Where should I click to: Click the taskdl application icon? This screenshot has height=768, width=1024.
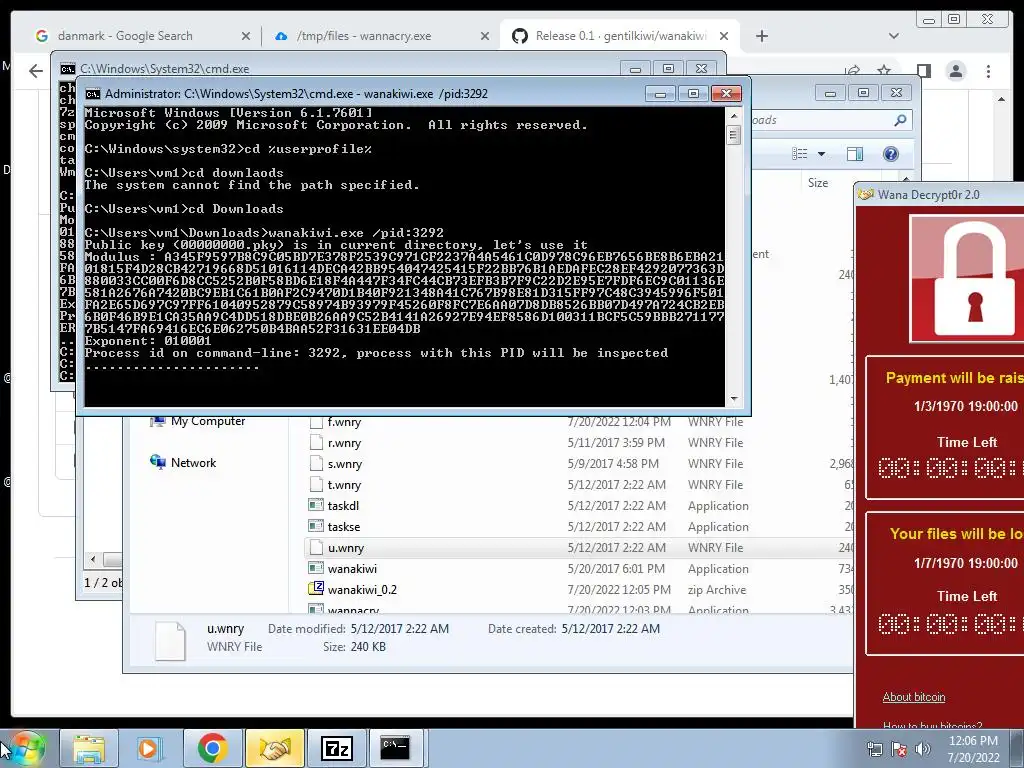pos(316,505)
